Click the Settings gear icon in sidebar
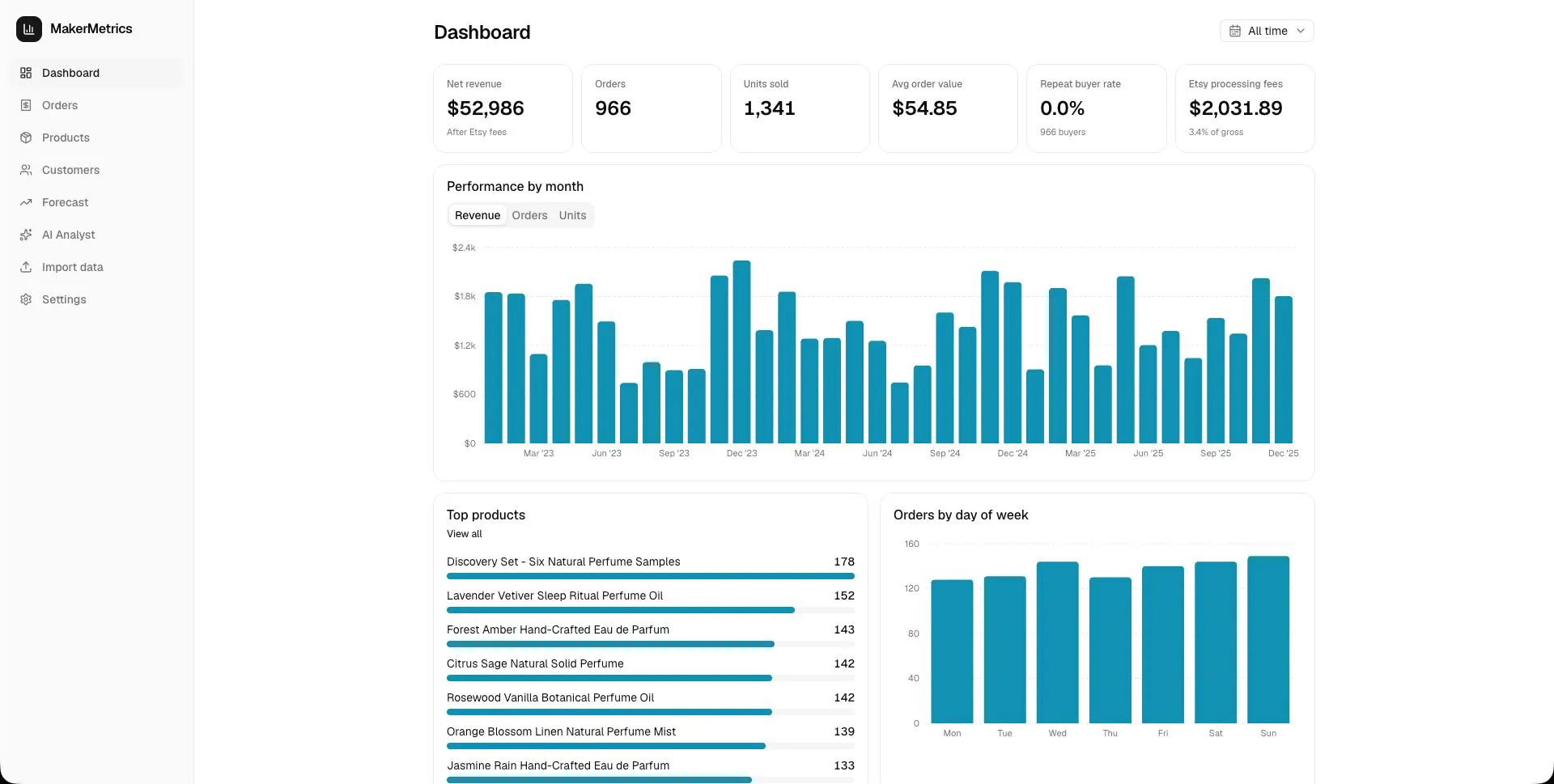 click(x=26, y=299)
